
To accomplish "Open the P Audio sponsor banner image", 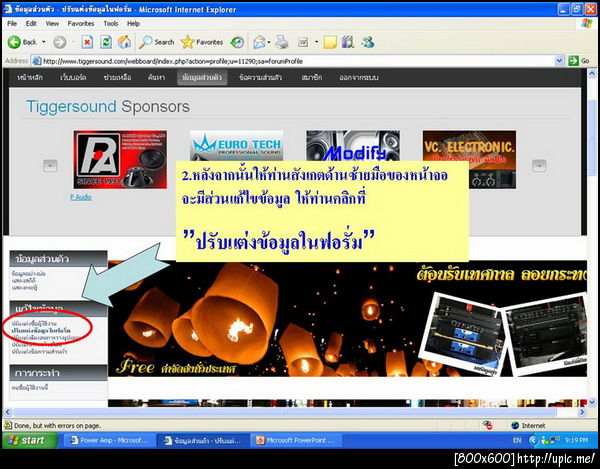I will pyautogui.click(x=120, y=160).
